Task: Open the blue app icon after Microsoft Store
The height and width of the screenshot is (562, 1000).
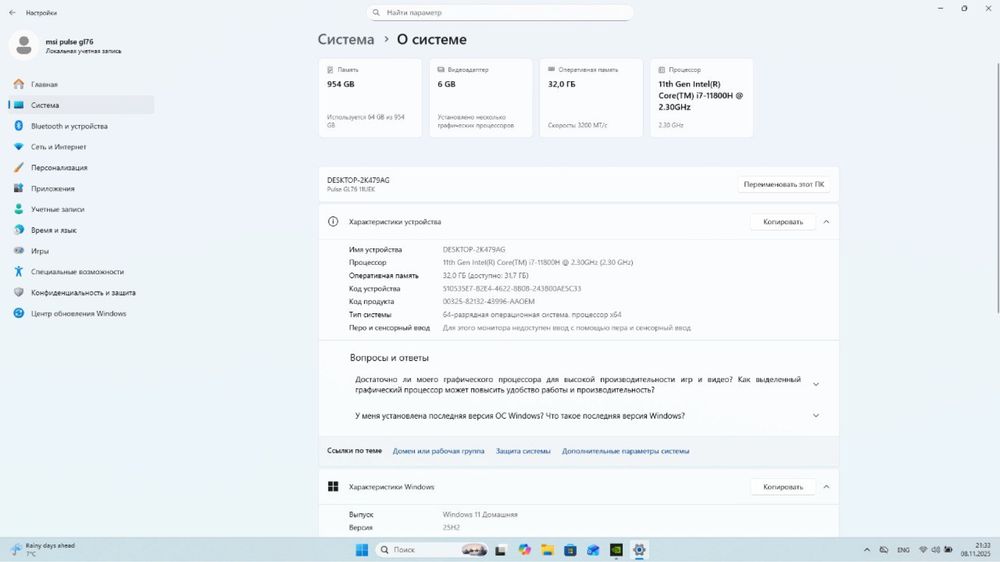Action: click(x=593, y=550)
